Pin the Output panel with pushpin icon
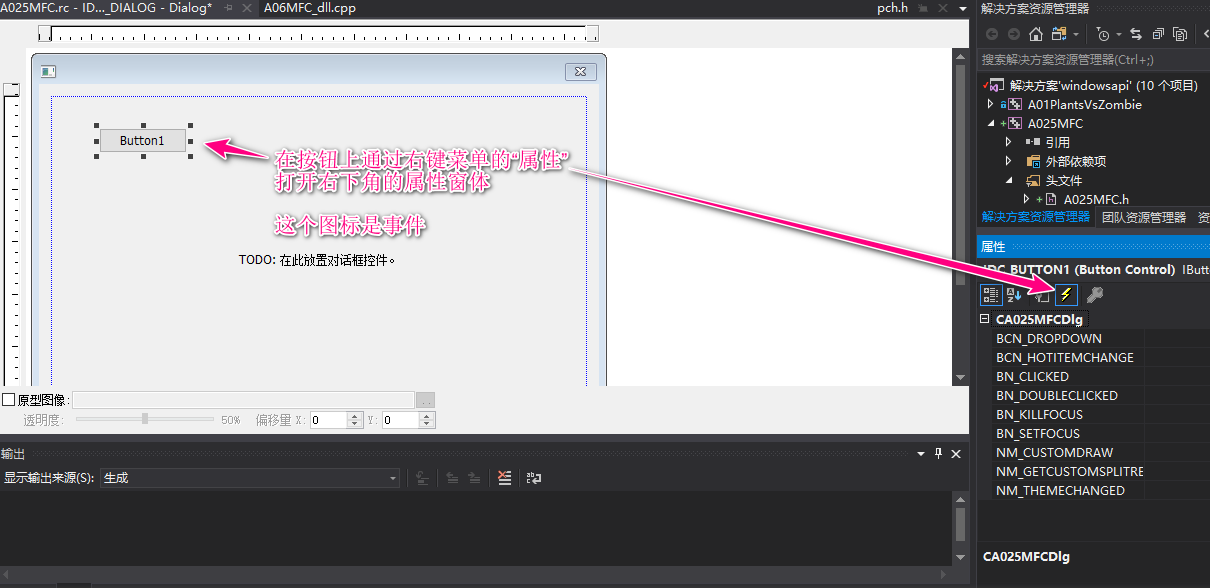Image resolution: width=1210 pixels, height=588 pixels. (938, 453)
